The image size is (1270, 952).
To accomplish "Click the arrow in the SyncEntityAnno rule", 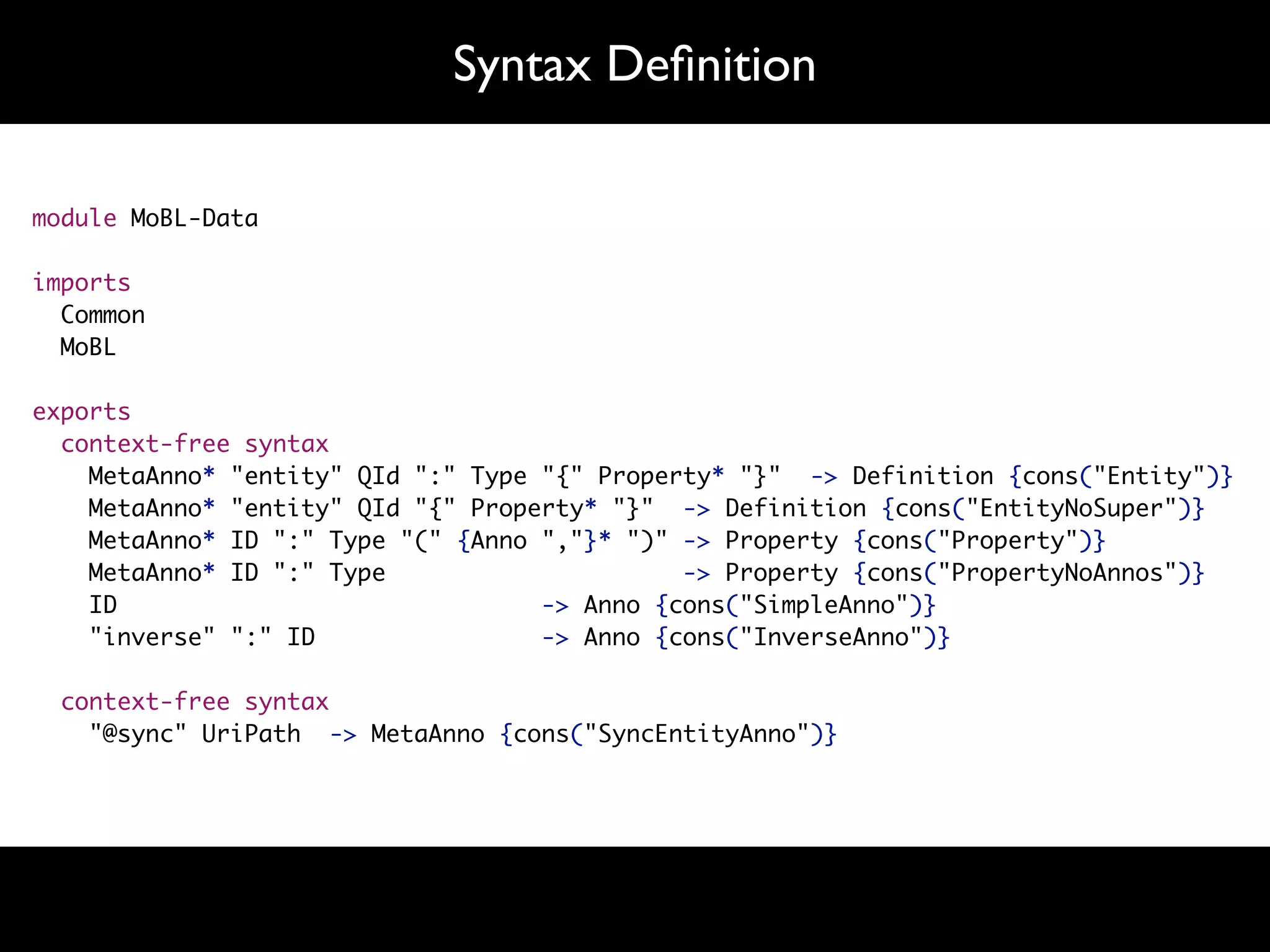I will (343, 736).
